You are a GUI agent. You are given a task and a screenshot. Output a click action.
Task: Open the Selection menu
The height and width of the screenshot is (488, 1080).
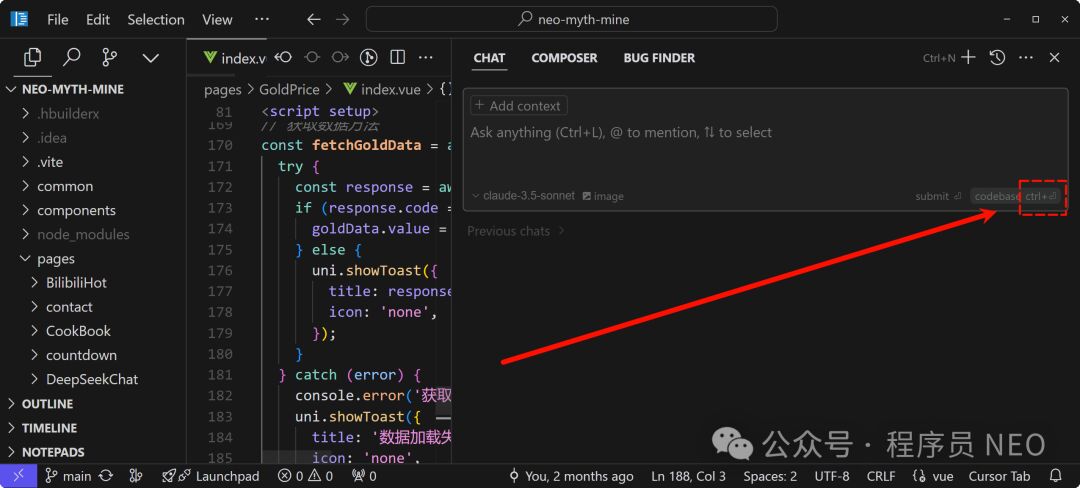coord(156,19)
